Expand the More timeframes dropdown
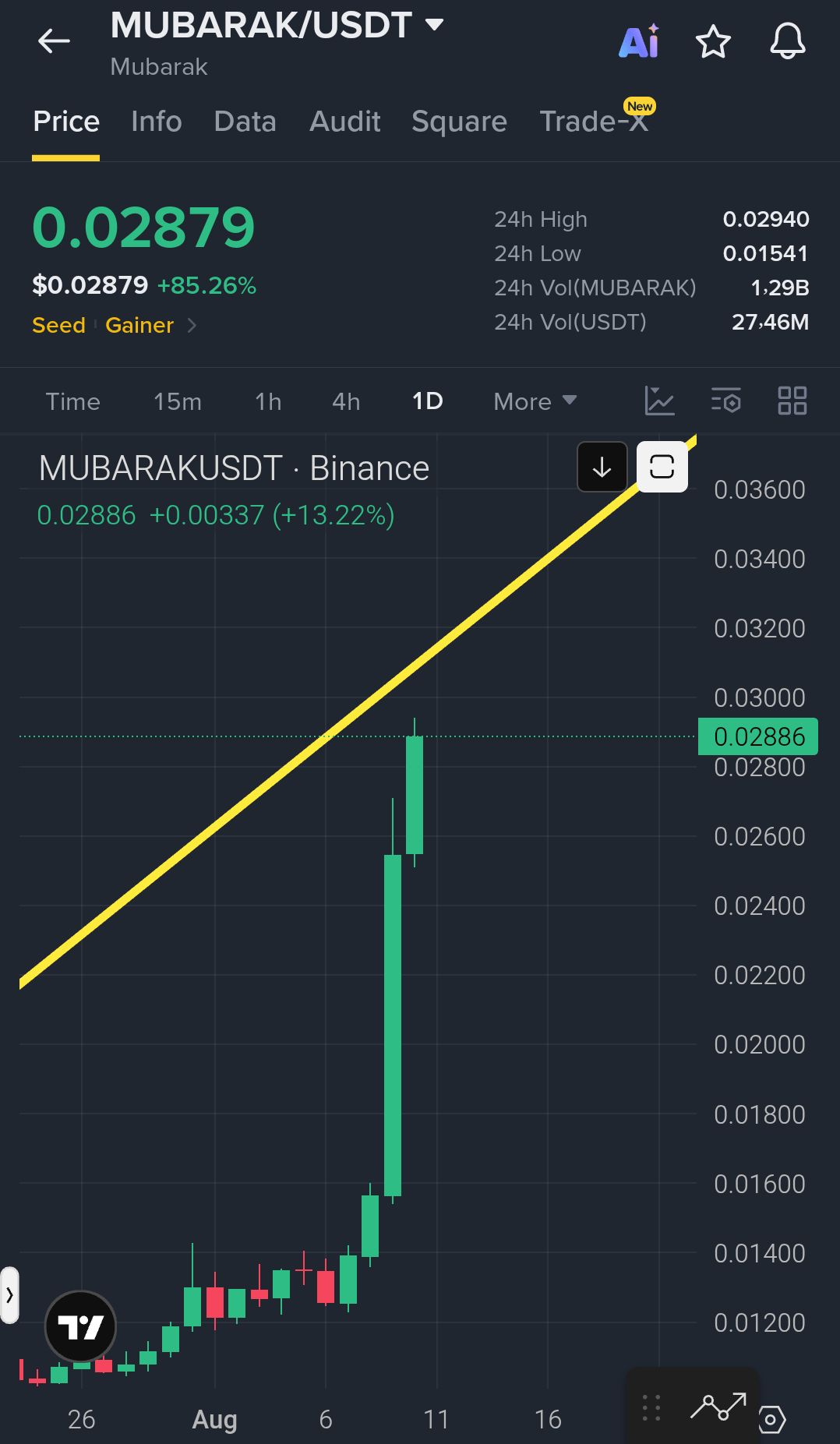Image resolution: width=840 pixels, height=1444 pixels. 535,401
